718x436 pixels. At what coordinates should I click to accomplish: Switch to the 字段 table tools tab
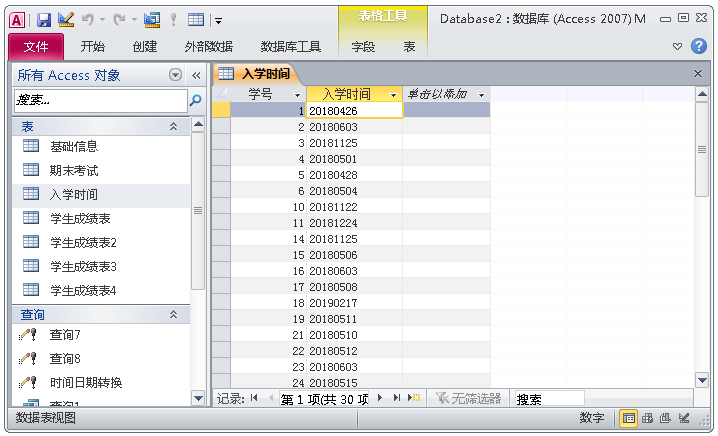tap(363, 46)
